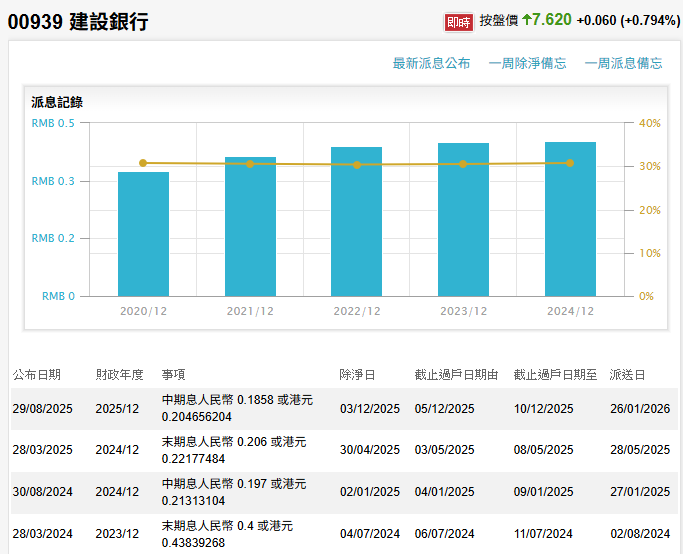The image size is (683, 554).
Task: Click the yield line point above 2024/12
Action: pos(570,163)
